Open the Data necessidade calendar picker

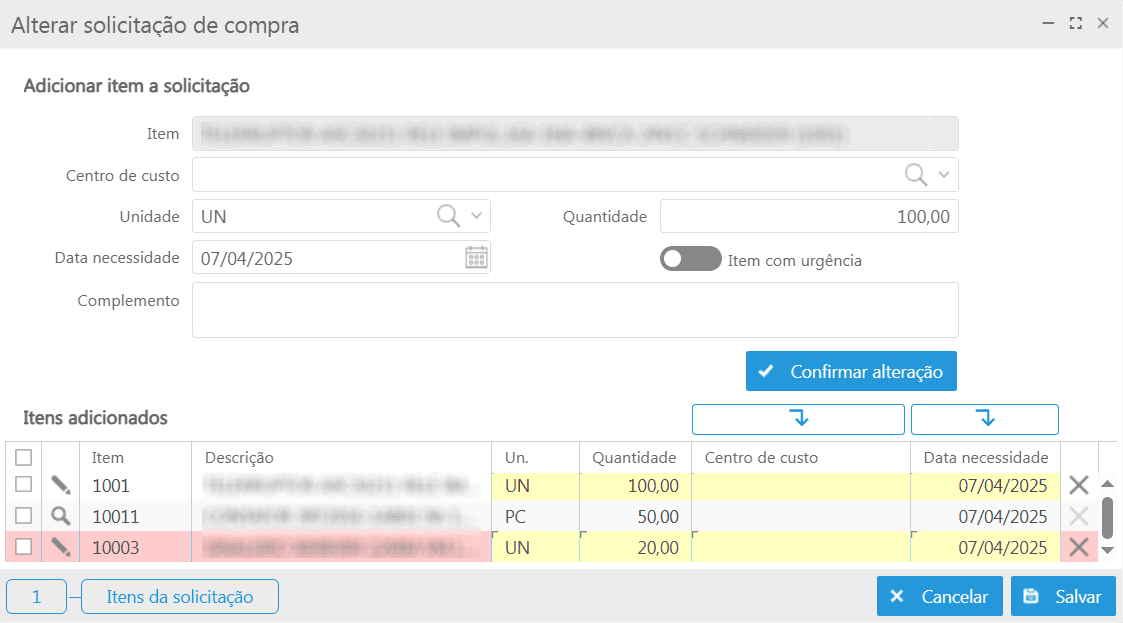coord(475,257)
